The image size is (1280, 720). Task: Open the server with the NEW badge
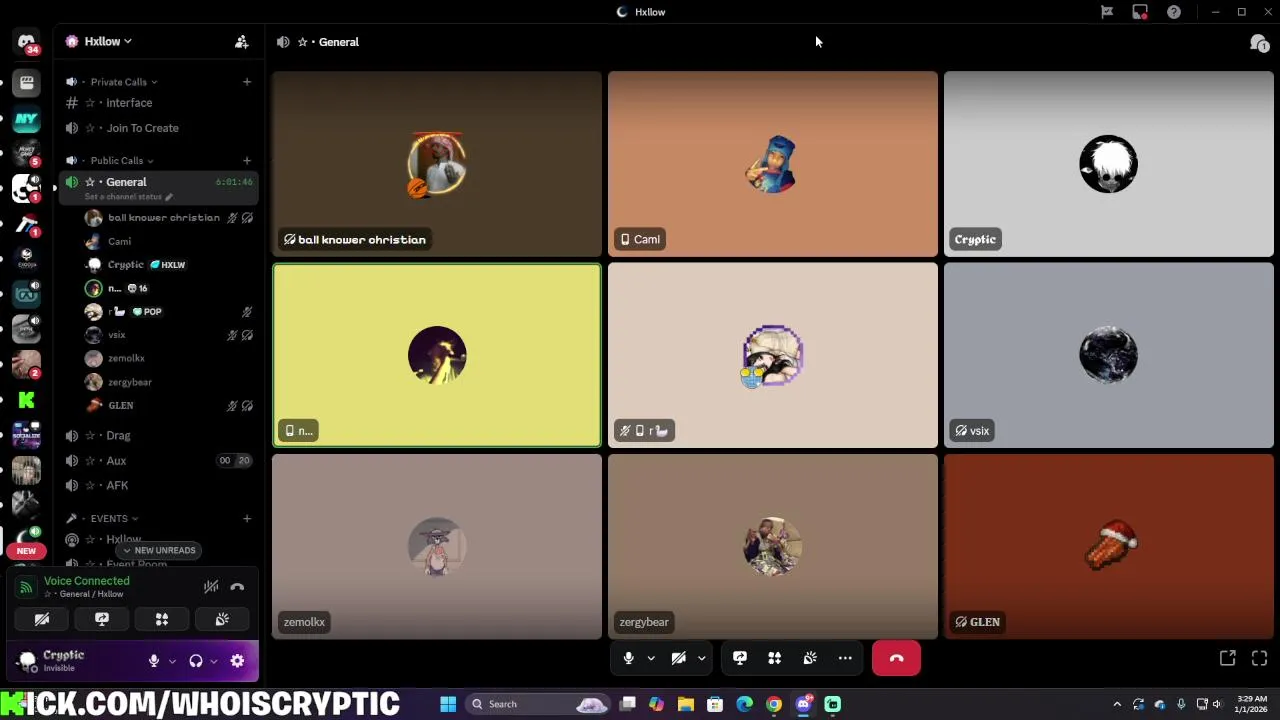(x=27, y=541)
